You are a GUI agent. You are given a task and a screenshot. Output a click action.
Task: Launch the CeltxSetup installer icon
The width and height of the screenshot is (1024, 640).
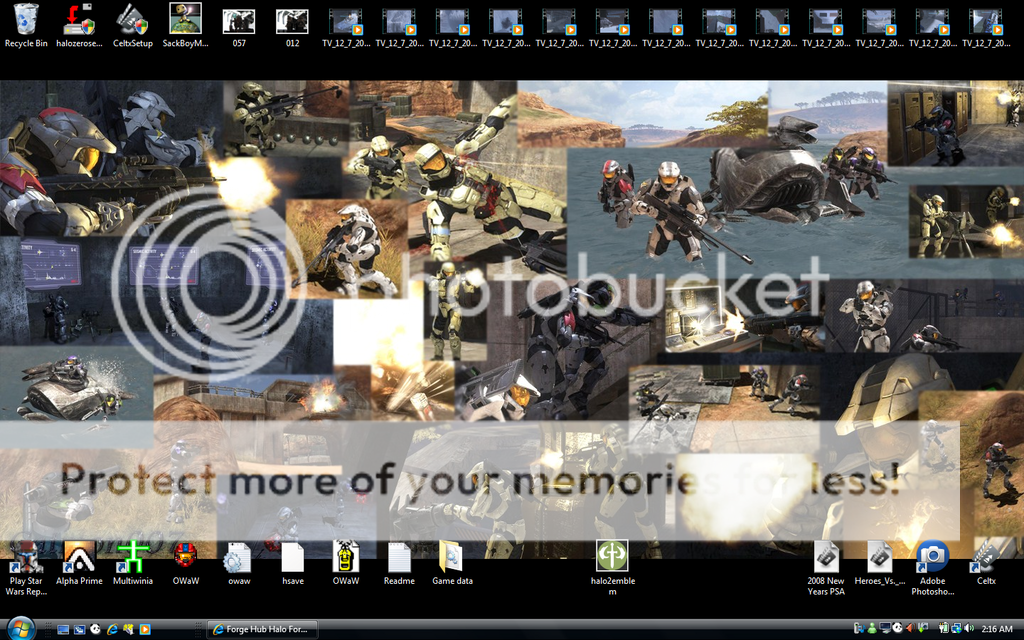pyautogui.click(x=132, y=20)
